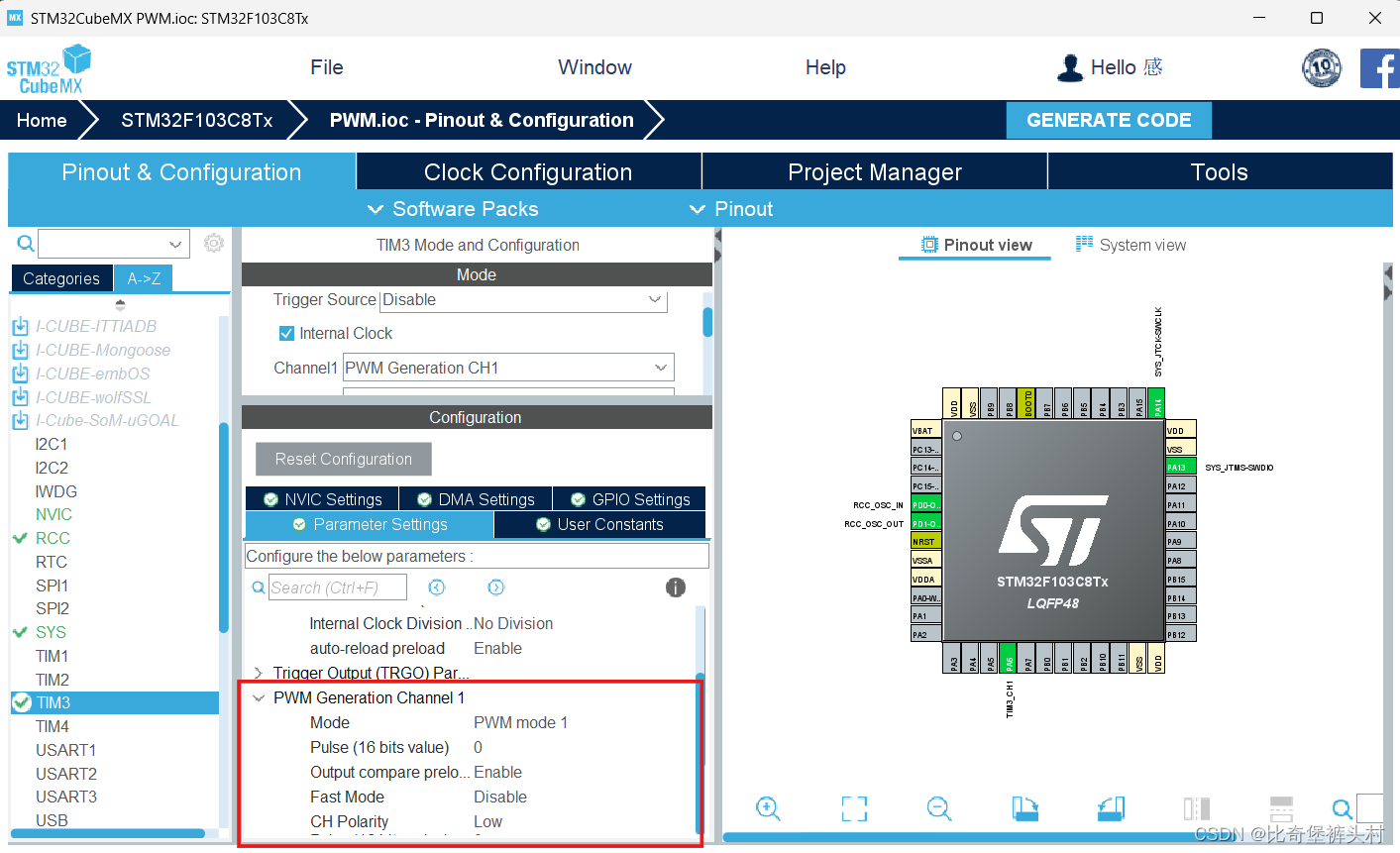Screen dimensions: 1400x853
Task: Go to Home breadcrumb
Action: point(42,120)
